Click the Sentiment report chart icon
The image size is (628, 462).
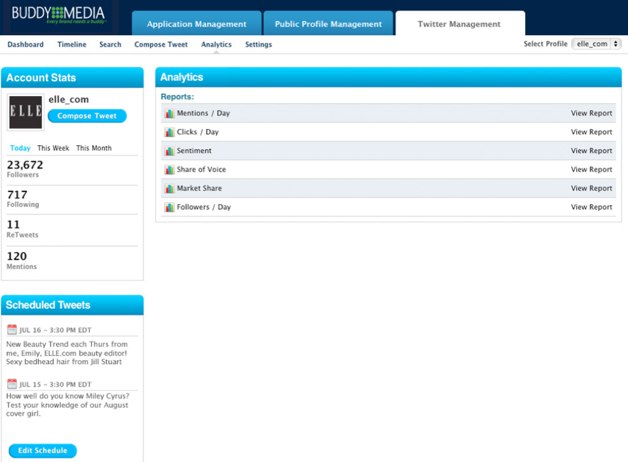[x=169, y=151]
